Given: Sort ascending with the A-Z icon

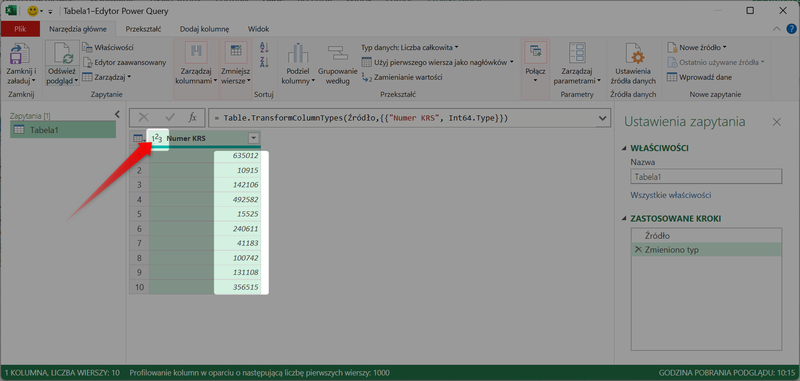Looking at the screenshot, I should tap(264, 47).
